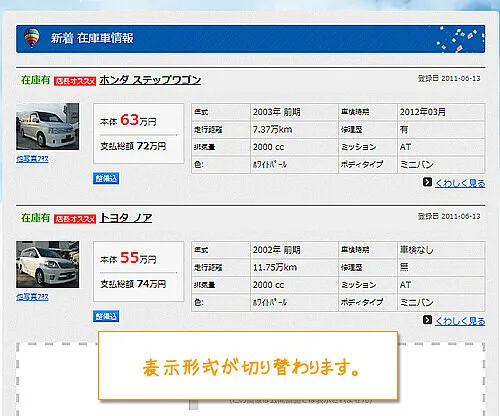Click the Toyota Noah car thumbnail
The width and height of the screenshot is (500, 416).
(x=48, y=264)
